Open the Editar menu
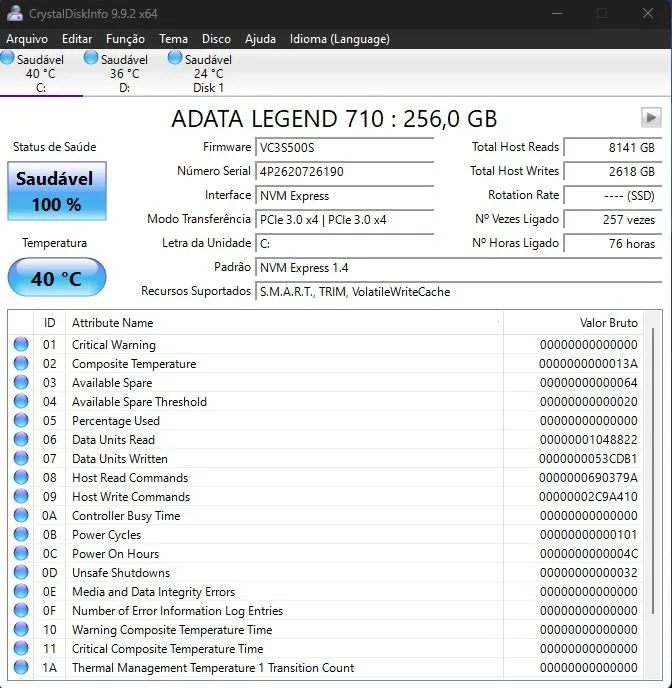This screenshot has width=672, height=688. pyautogui.click(x=77, y=39)
